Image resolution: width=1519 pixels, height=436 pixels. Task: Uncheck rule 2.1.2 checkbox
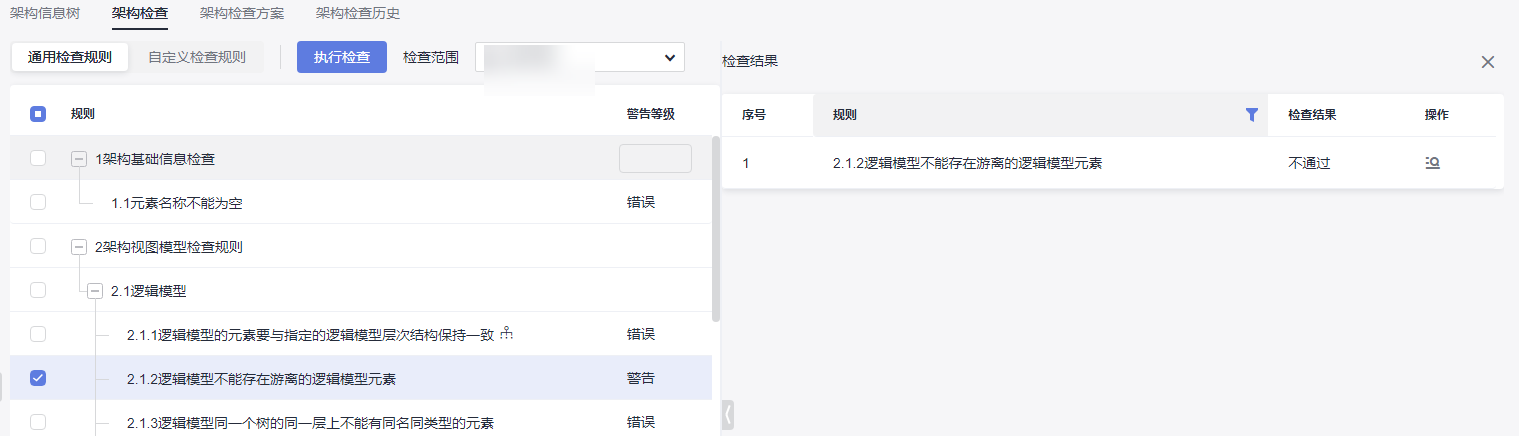click(38, 378)
